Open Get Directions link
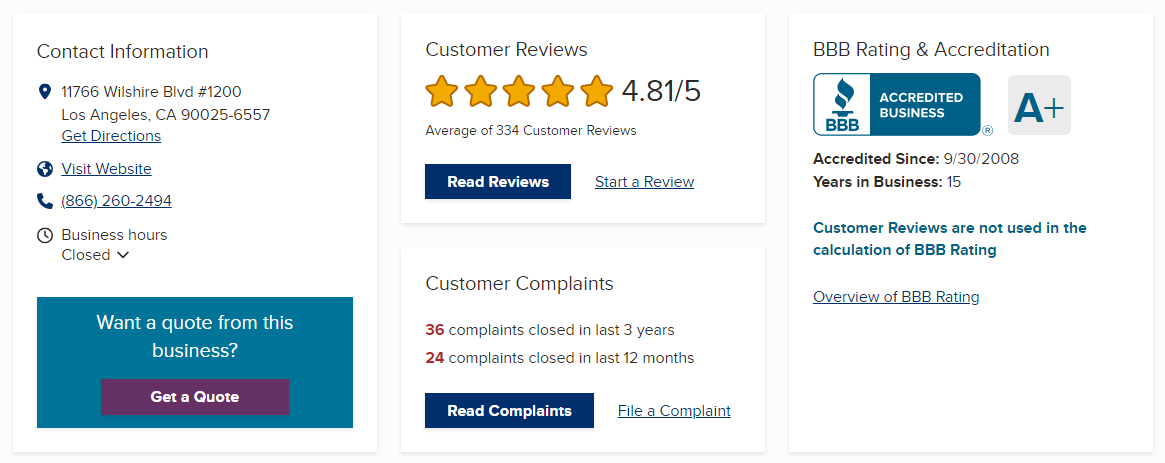The image size is (1165, 463). point(111,136)
